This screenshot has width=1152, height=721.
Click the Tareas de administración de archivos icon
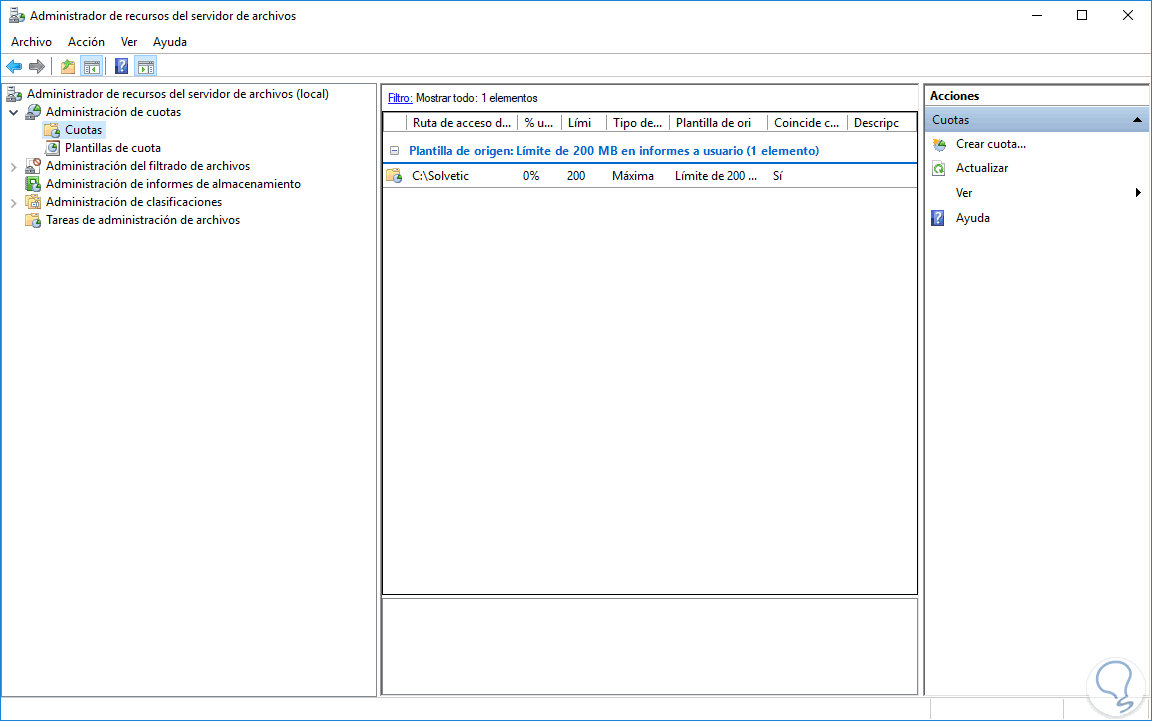(x=33, y=220)
